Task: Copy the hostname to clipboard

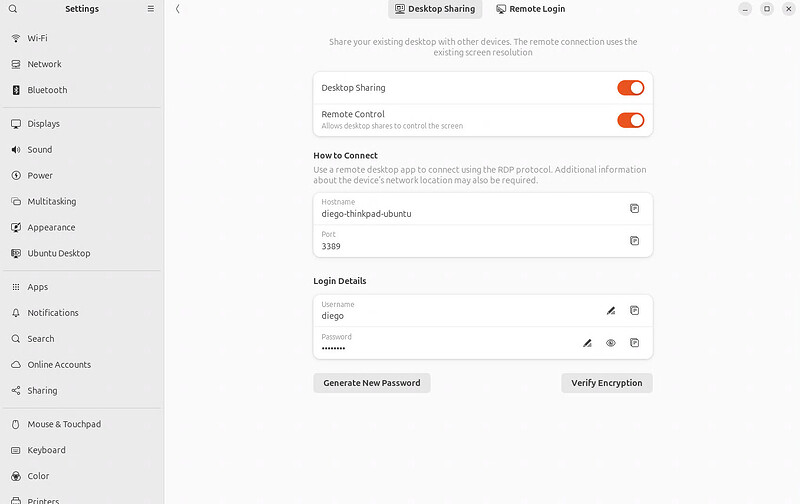Action: [634, 208]
